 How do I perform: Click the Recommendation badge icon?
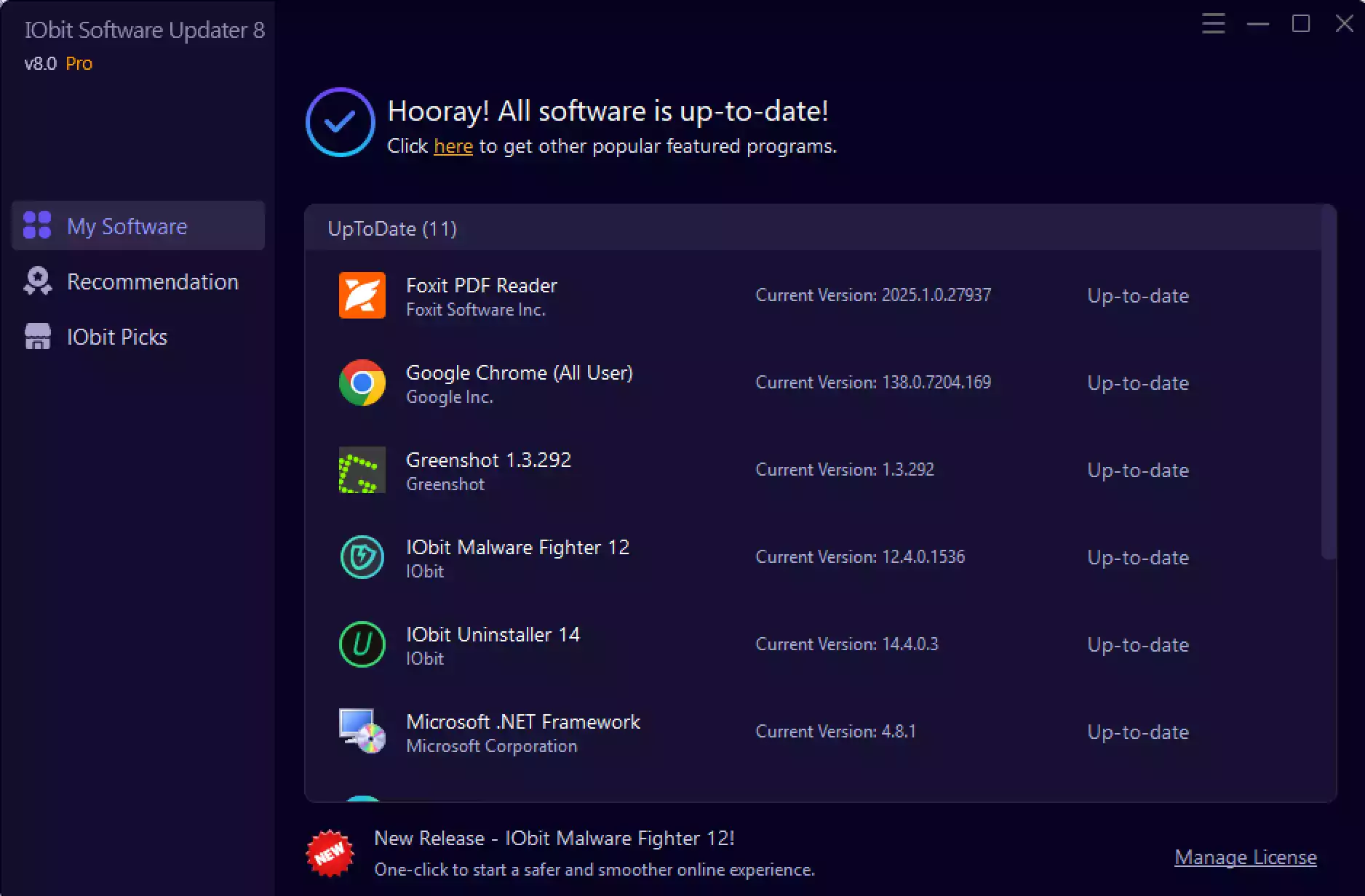(37, 281)
